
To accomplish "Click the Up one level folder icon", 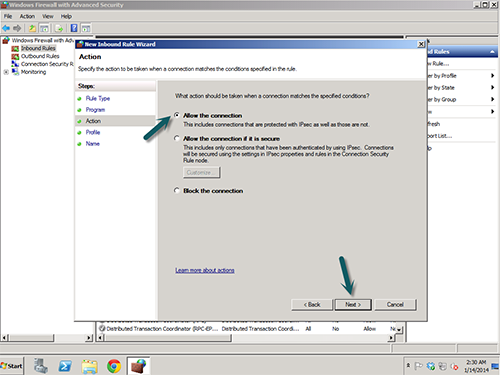I will pyautogui.click(x=32, y=28).
